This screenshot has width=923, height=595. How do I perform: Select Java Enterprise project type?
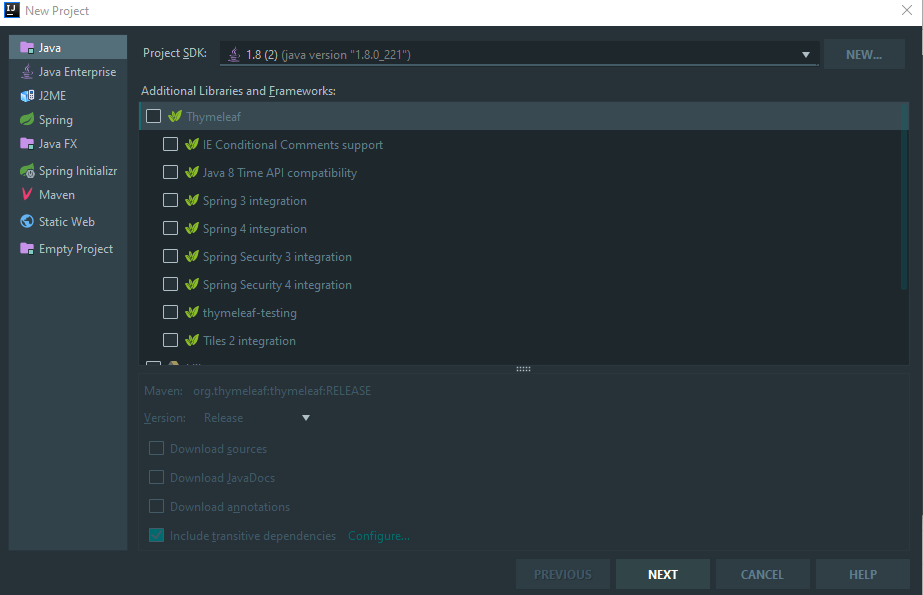coord(68,72)
